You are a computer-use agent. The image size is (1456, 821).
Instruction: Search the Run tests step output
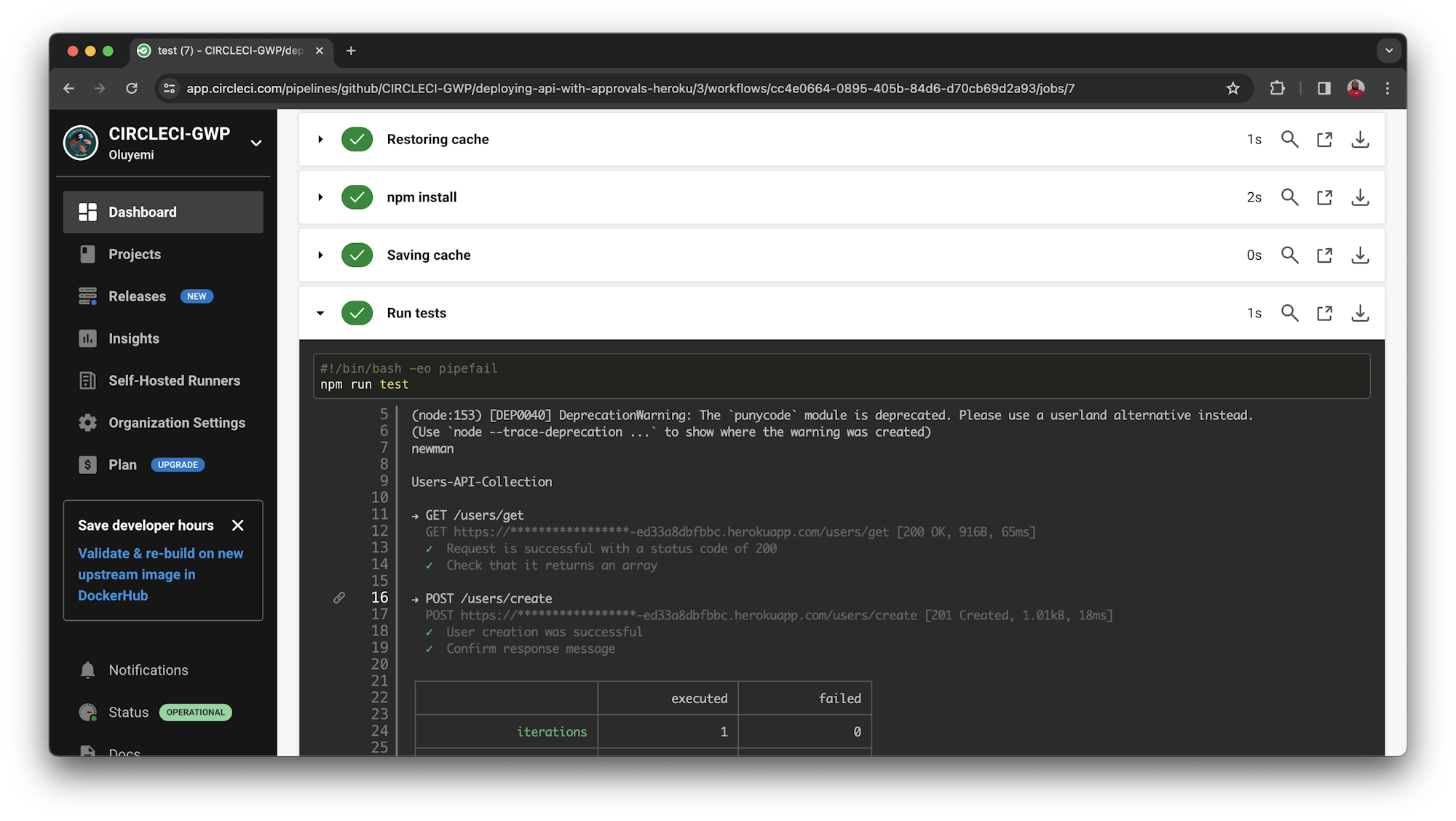pos(1289,313)
